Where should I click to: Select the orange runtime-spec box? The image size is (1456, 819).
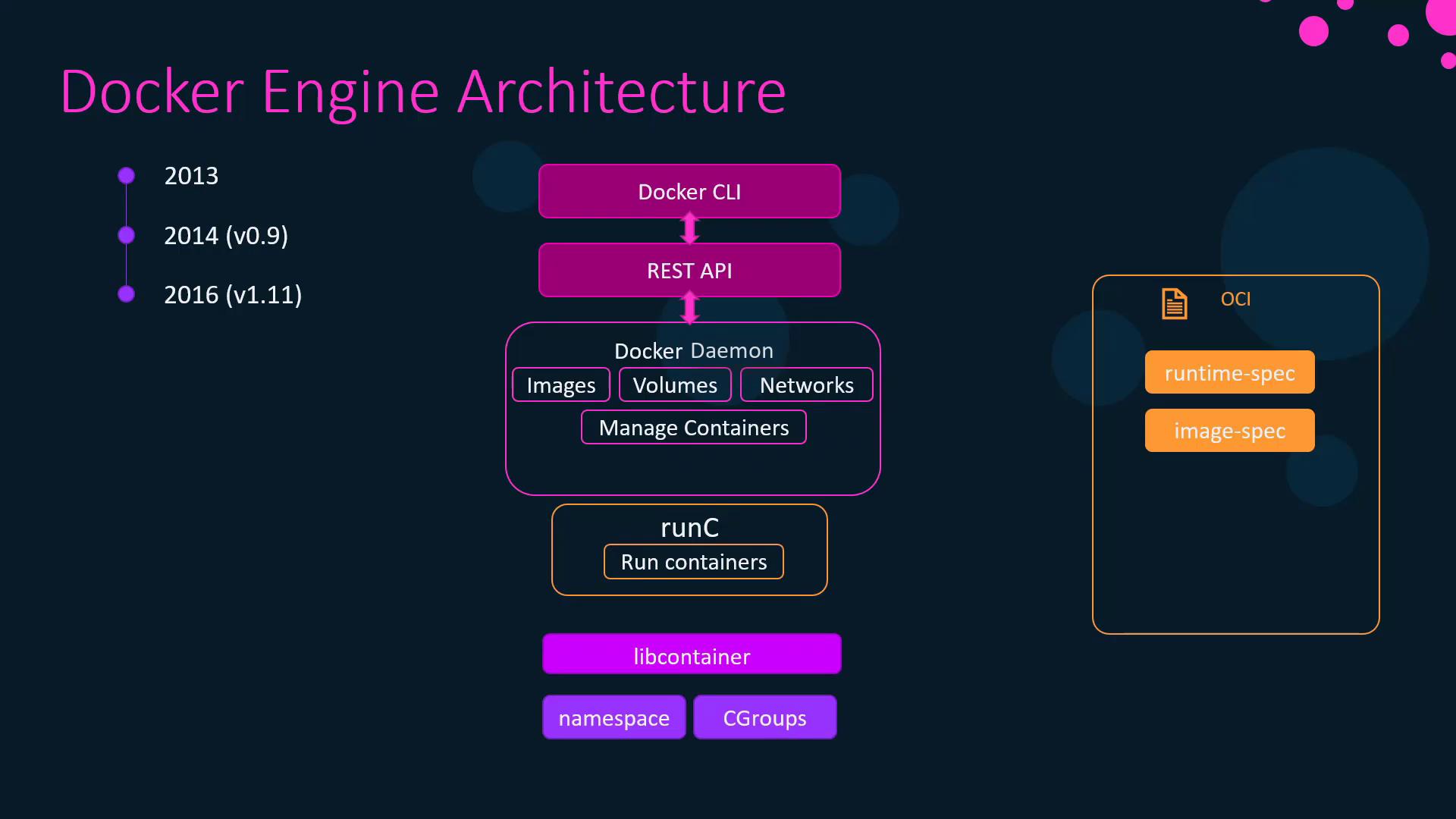(x=1229, y=372)
